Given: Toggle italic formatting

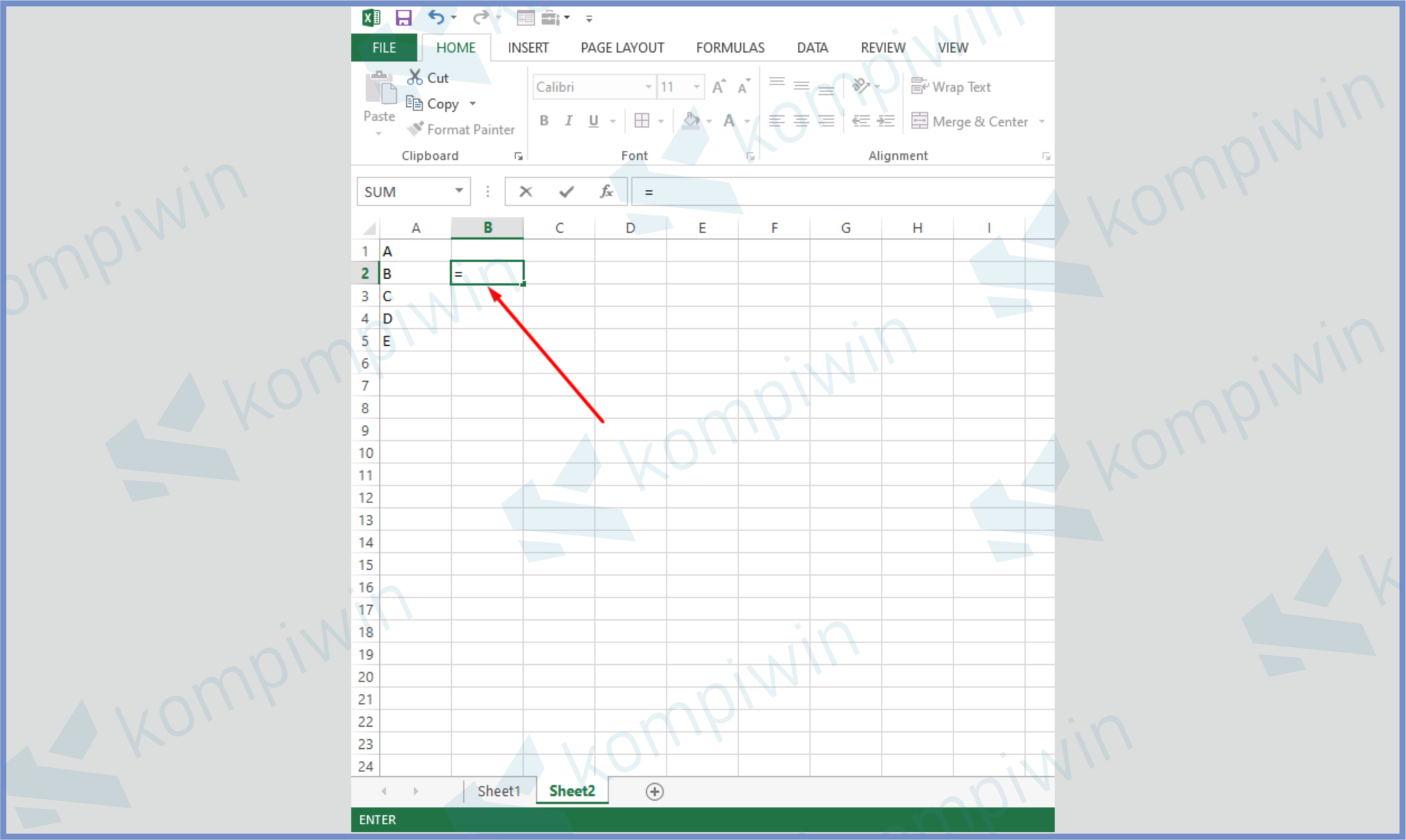Looking at the screenshot, I should (x=568, y=121).
